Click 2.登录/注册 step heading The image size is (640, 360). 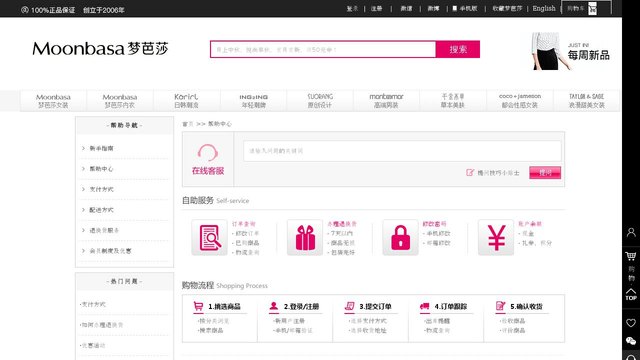click(x=301, y=307)
